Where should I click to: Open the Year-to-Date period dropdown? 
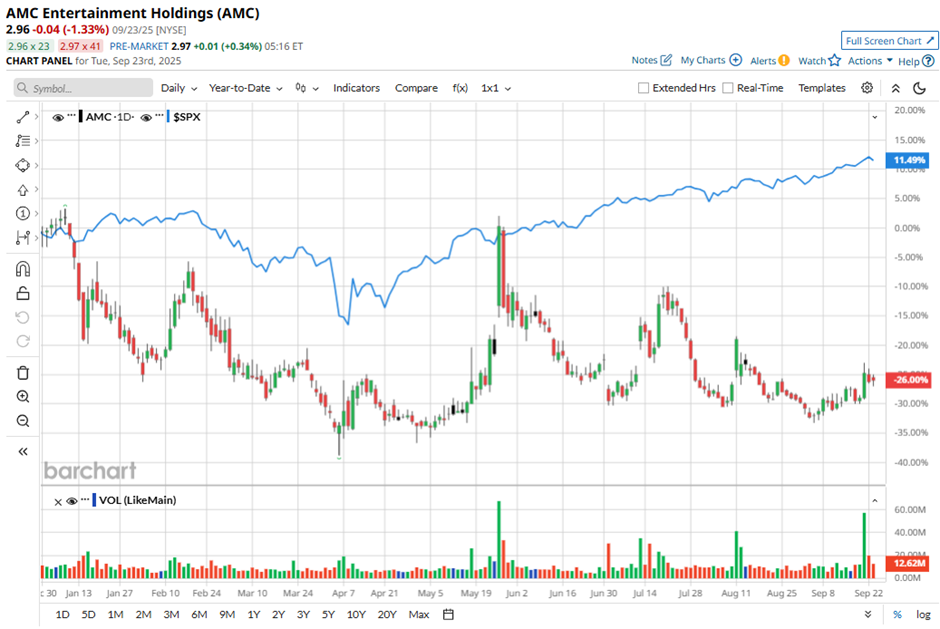246,88
